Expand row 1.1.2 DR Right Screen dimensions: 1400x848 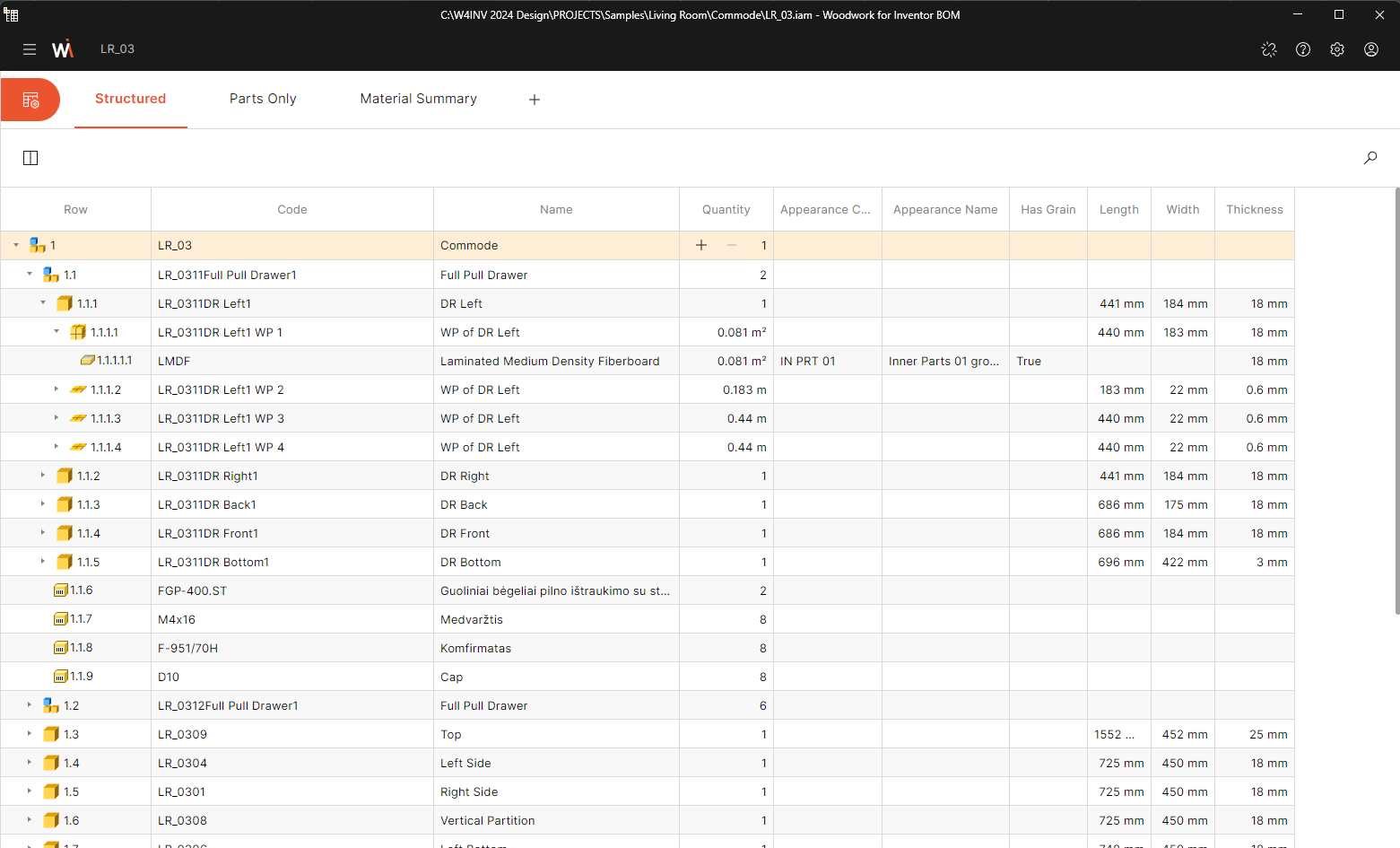pyautogui.click(x=43, y=475)
